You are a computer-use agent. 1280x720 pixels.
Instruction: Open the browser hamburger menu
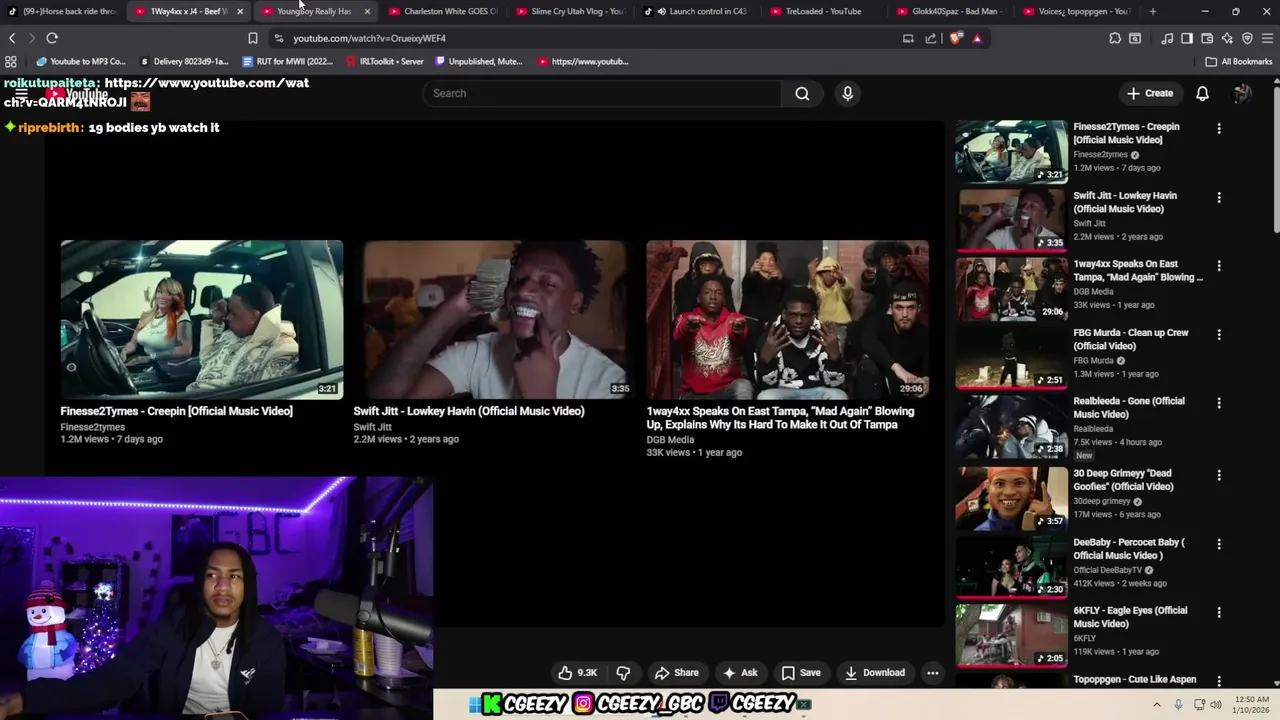[x=1267, y=38]
